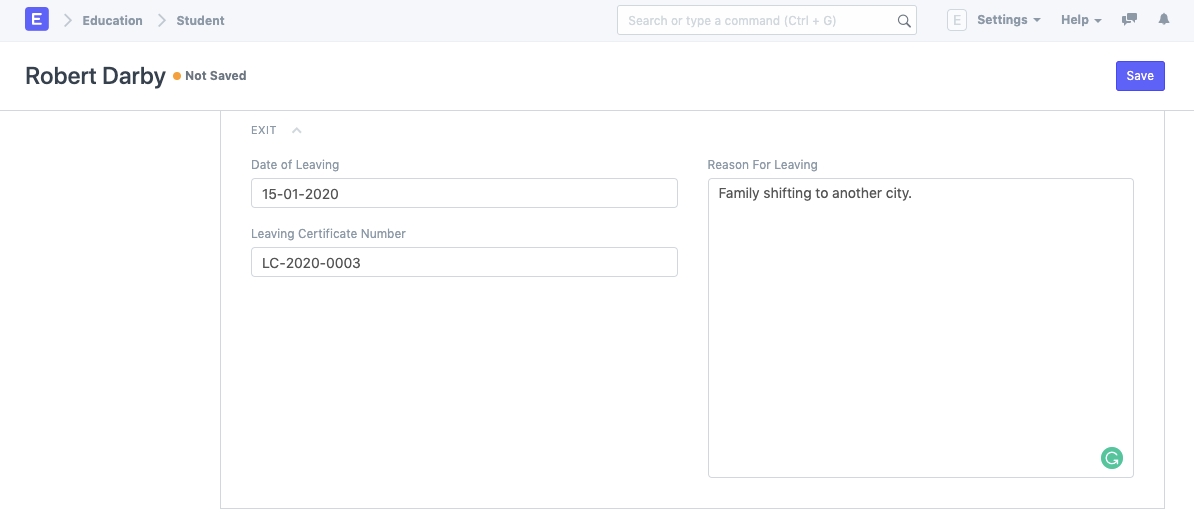Focus the search or command bar
The height and width of the screenshot is (531, 1194).
760,20
